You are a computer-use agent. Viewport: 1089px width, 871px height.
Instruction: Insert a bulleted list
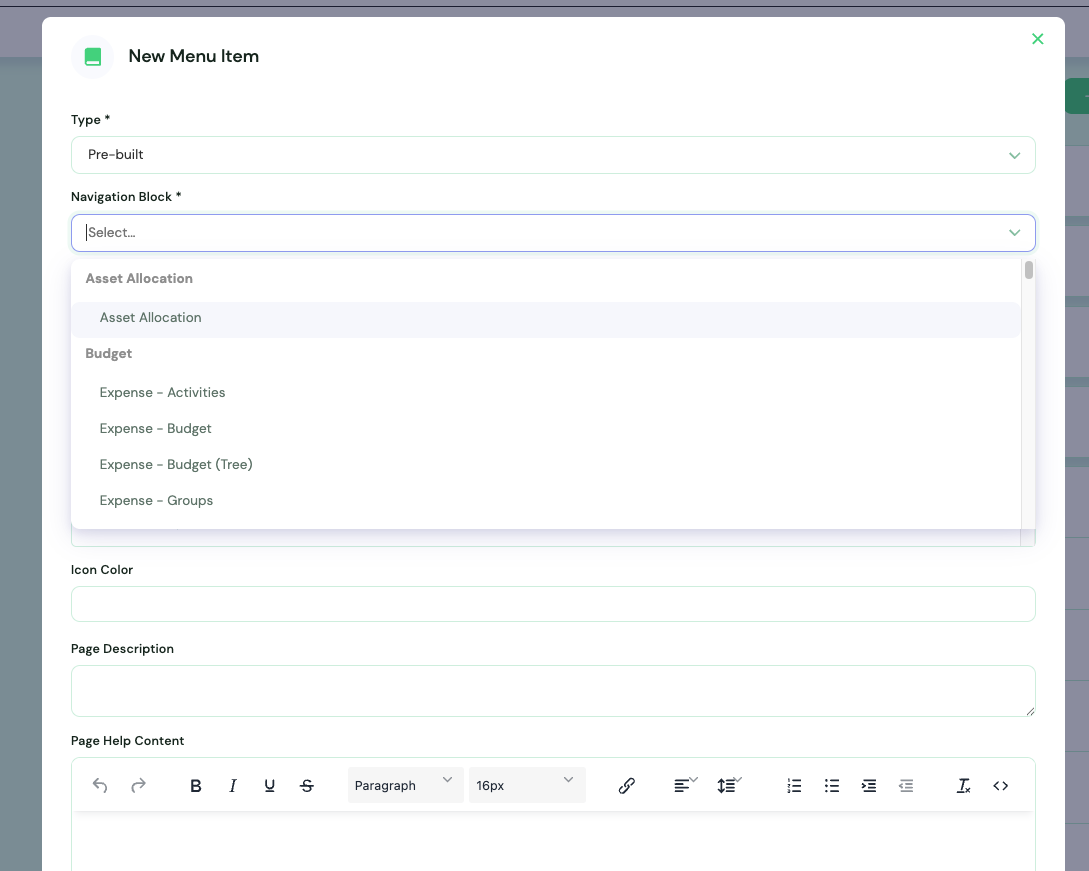point(831,786)
